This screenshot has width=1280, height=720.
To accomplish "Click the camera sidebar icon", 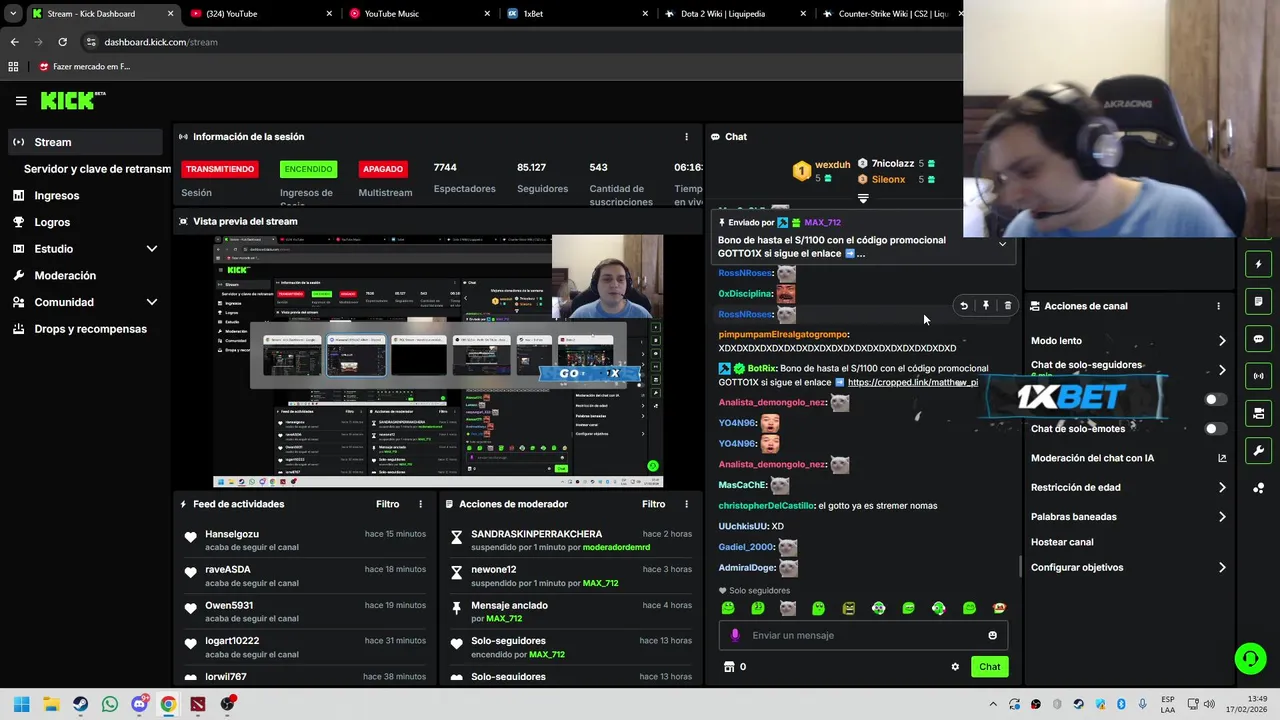I will click(1259, 413).
